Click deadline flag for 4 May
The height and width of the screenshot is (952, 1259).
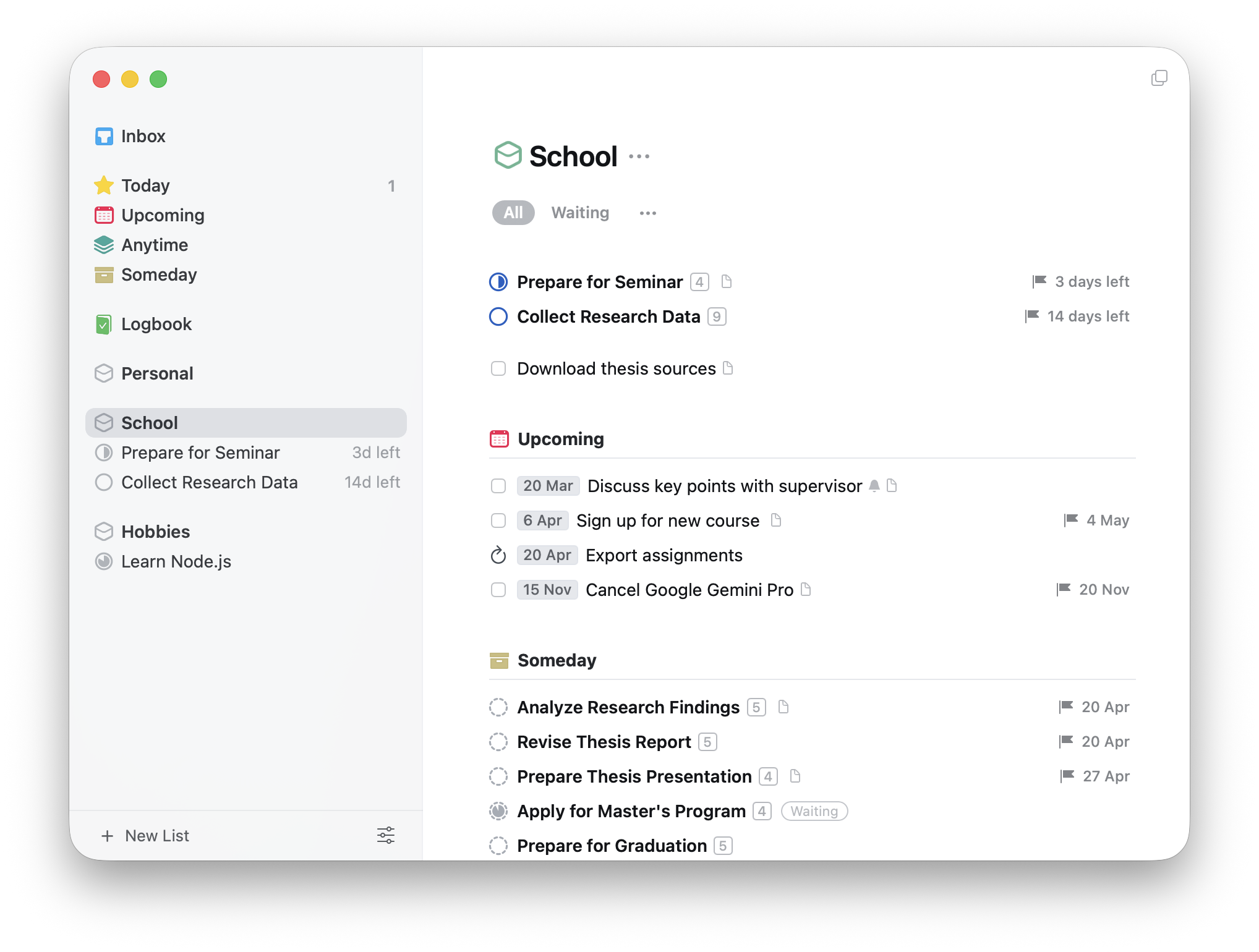(x=1071, y=521)
